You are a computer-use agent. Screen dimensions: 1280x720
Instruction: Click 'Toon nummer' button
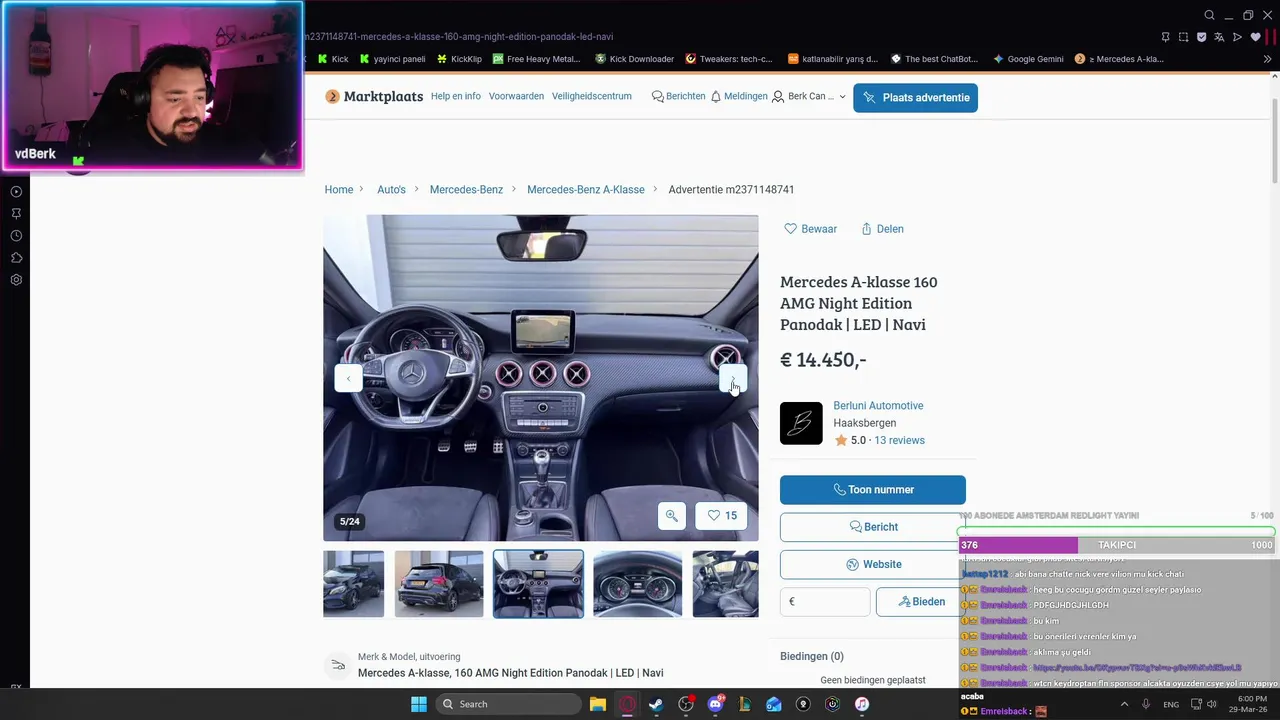click(x=873, y=490)
